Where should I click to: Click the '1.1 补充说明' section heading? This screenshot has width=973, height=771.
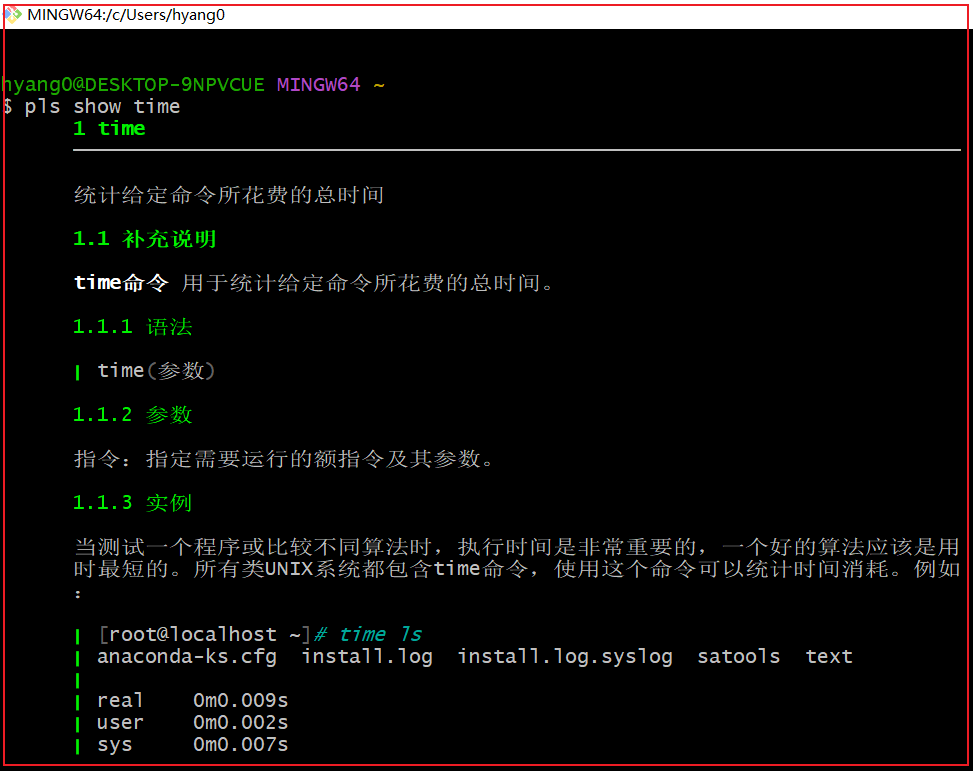coord(145,239)
